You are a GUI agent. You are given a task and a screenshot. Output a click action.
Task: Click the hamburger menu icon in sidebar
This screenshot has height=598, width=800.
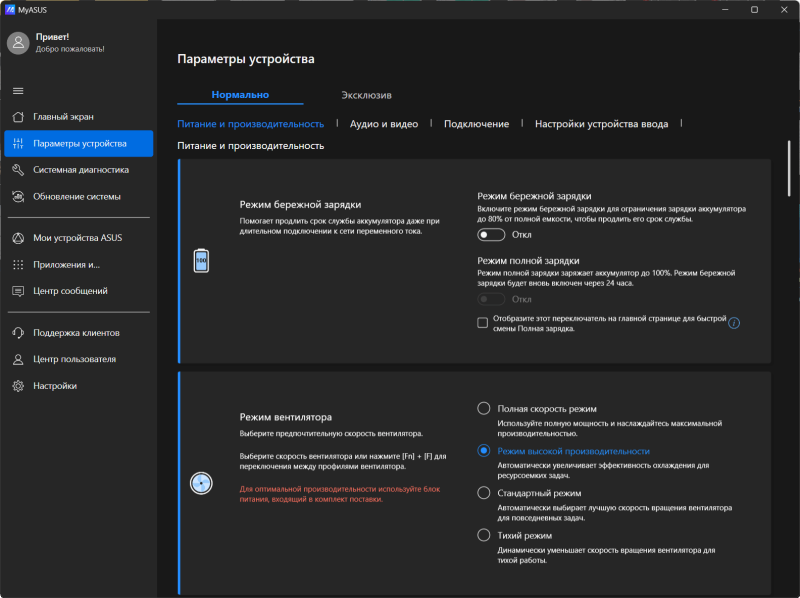click(x=18, y=91)
